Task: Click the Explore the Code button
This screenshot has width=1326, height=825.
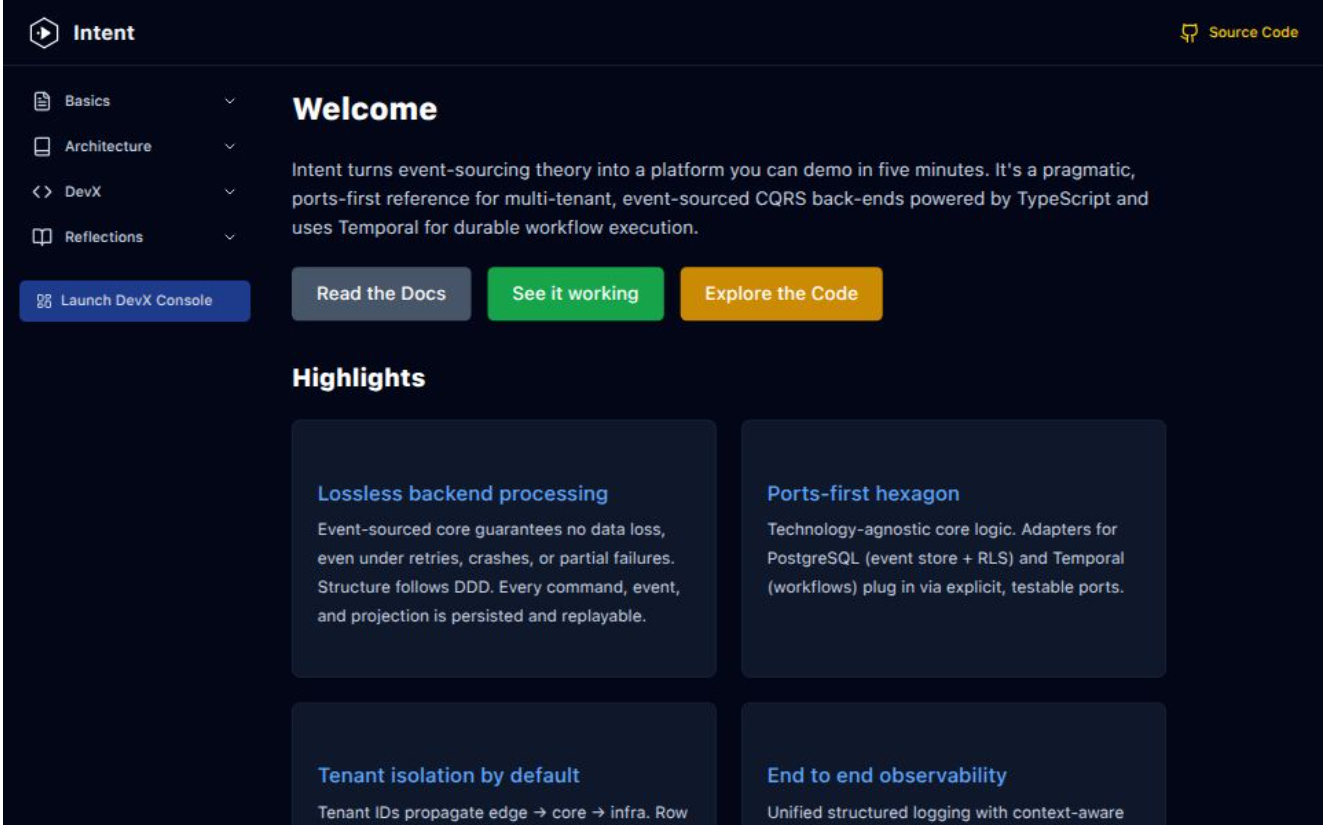Action: [x=781, y=294]
